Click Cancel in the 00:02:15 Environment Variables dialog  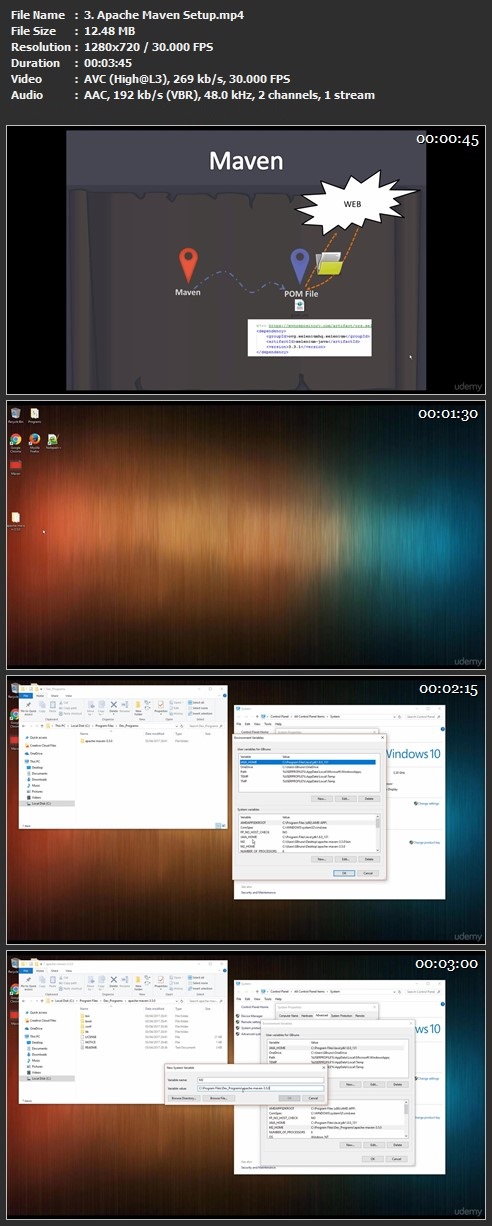click(368, 873)
